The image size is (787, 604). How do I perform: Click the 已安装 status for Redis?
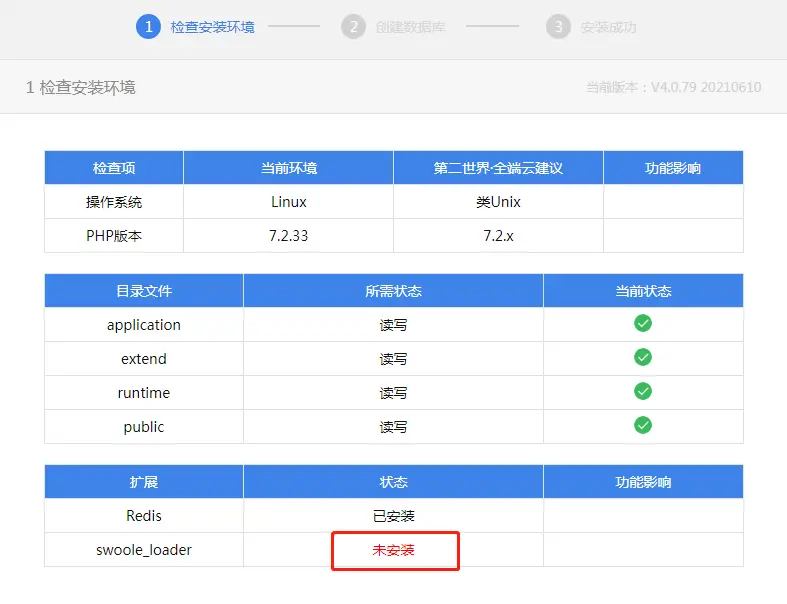[x=394, y=516]
